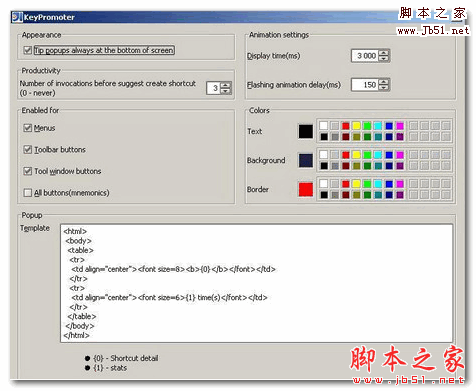476x391 pixels.
Task: Click the "</body>" line in the template
Action: 80,326
